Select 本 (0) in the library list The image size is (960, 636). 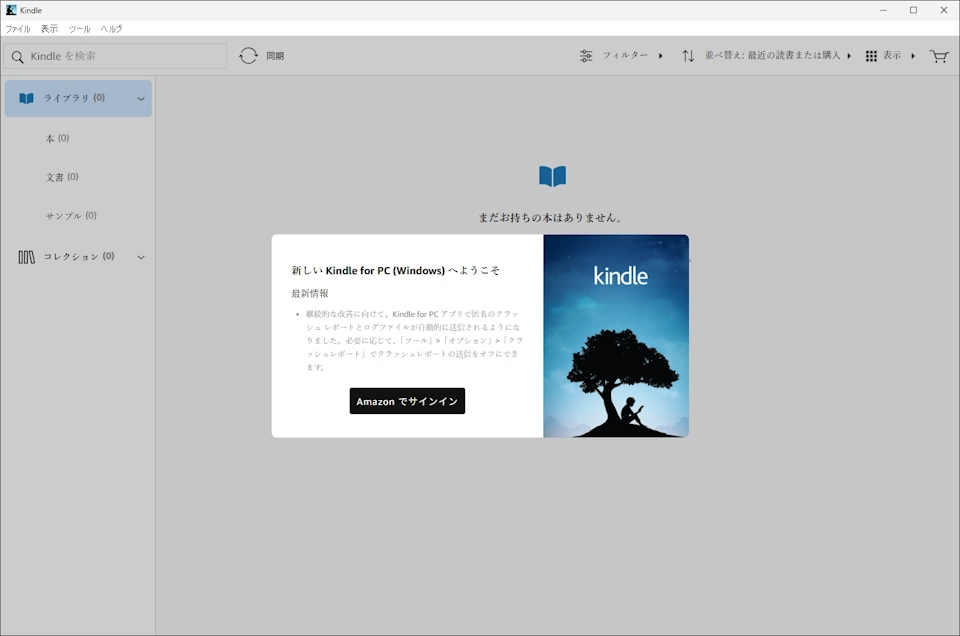[57, 139]
